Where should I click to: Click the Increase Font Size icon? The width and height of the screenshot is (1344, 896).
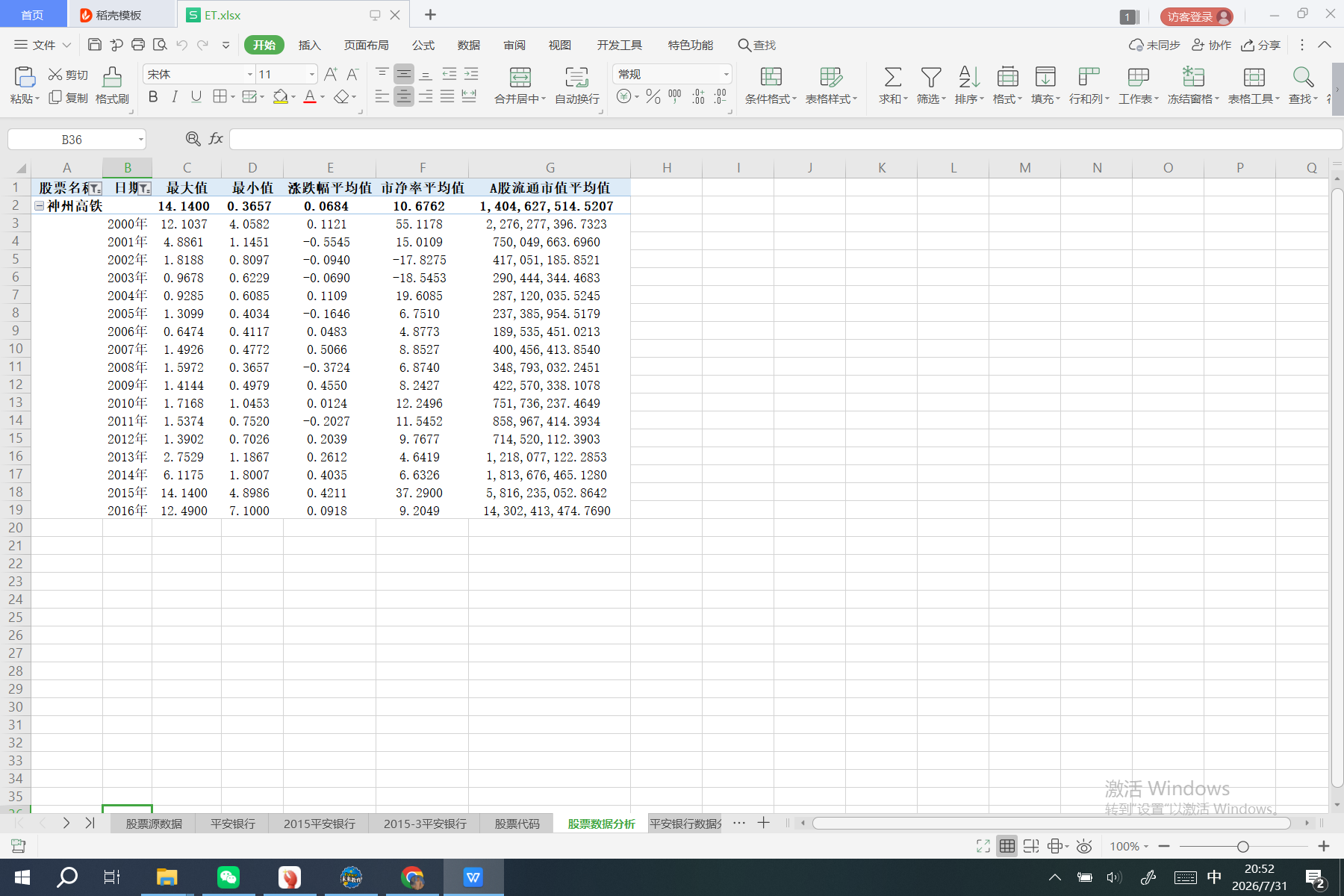(331, 74)
